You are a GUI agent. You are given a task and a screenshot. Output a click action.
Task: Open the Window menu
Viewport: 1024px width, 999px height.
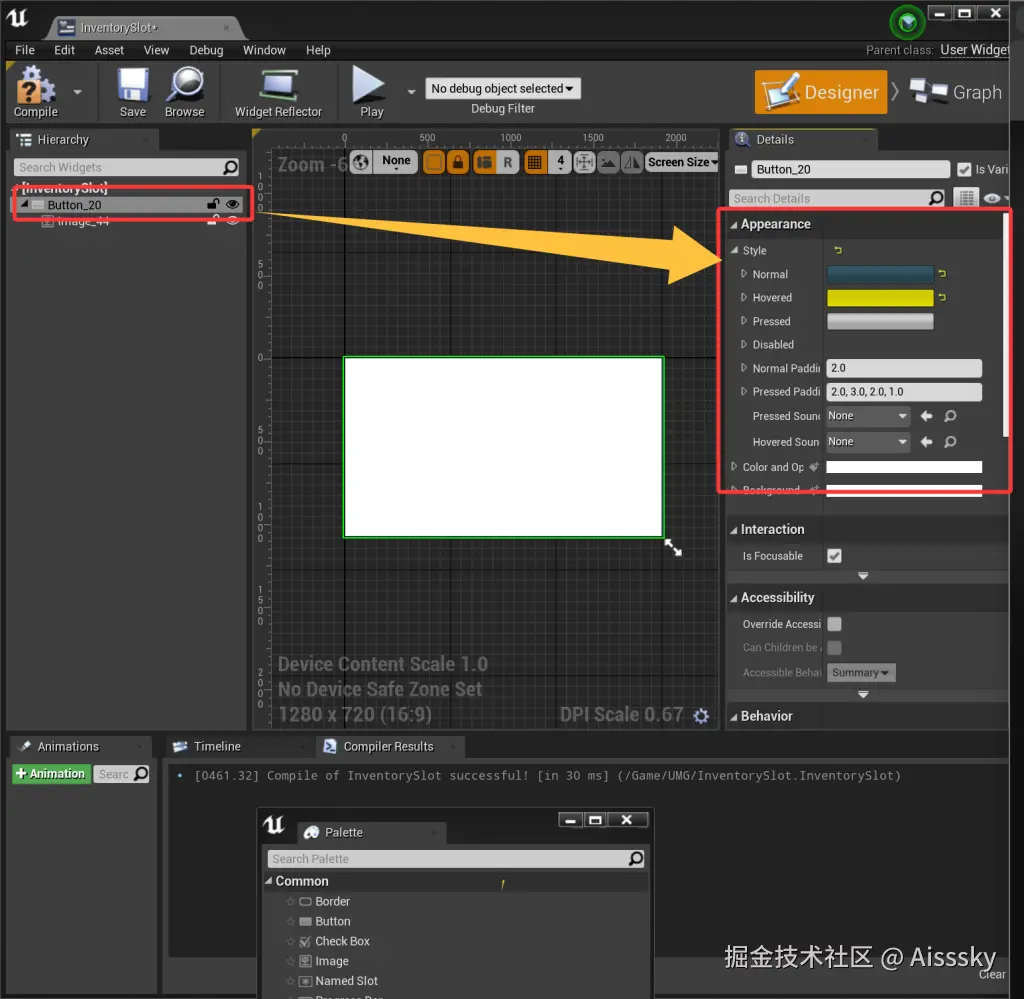[264, 50]
